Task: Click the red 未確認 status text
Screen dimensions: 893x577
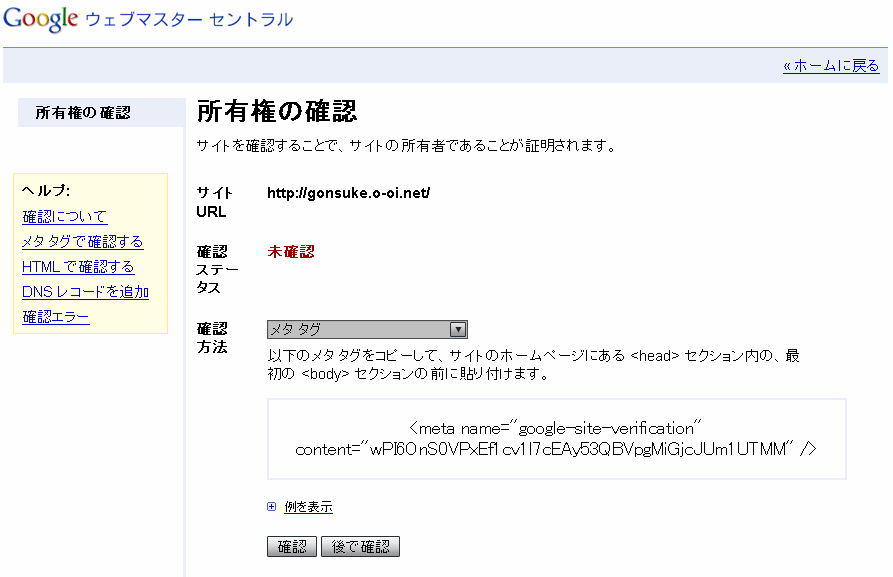Action: pyautogui.click(x=291, y=252)
